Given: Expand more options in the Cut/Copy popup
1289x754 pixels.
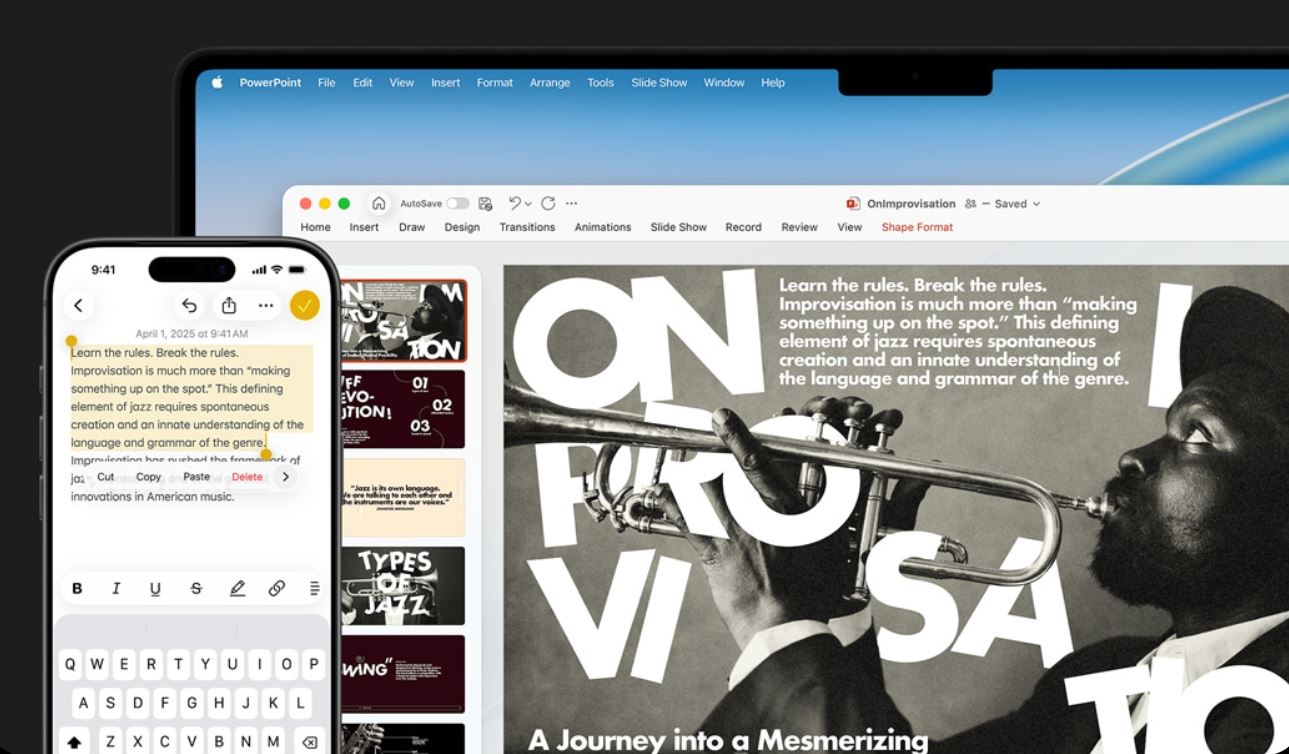Looking at the screenshot, I should pos(286,477).
